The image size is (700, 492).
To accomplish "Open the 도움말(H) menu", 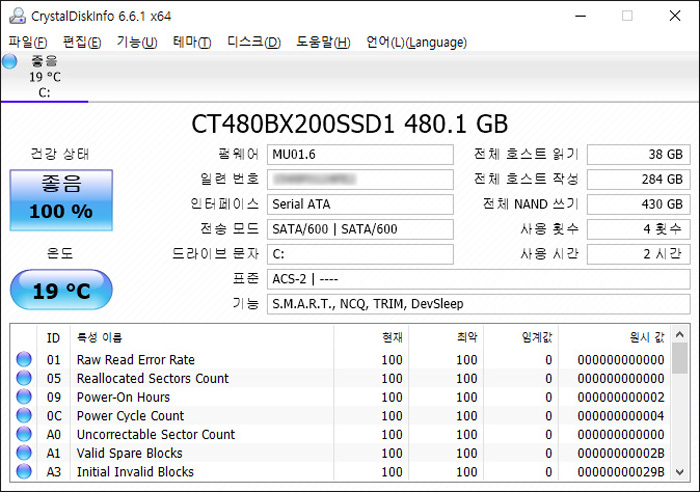I will [323, 42].
